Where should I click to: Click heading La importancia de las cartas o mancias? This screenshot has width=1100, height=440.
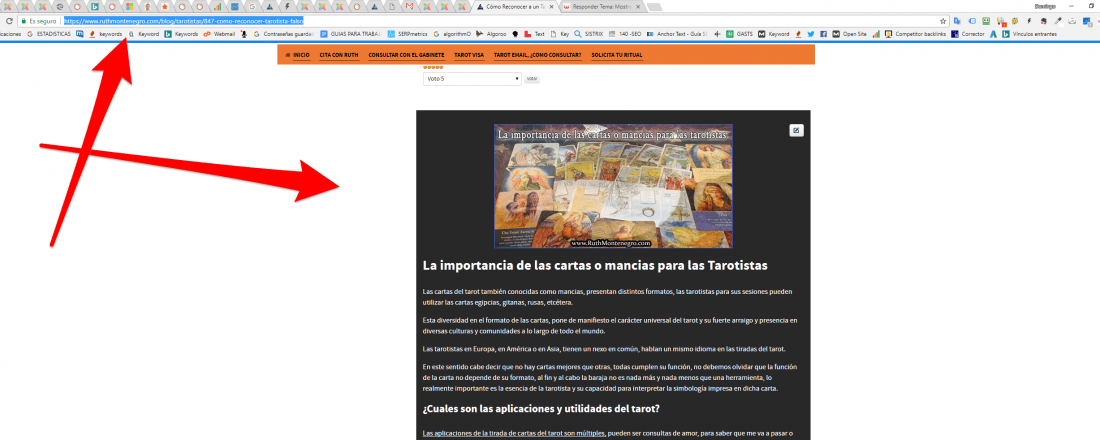pos(595,266)
